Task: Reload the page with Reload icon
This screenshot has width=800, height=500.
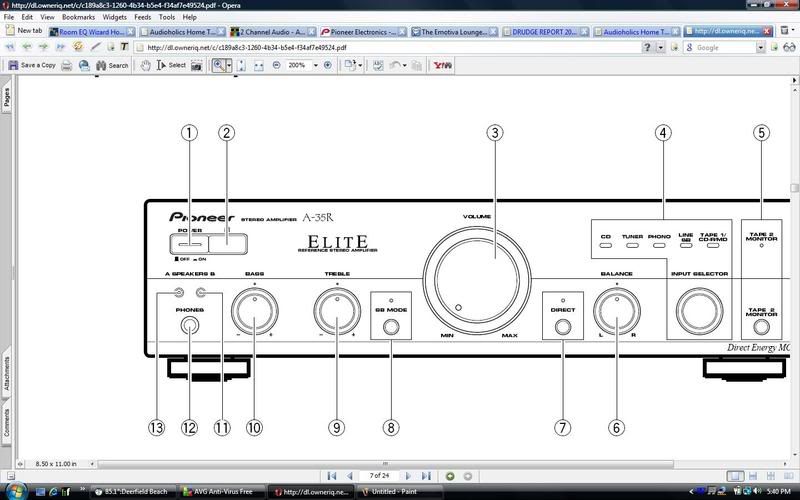Action: (78, 47)
